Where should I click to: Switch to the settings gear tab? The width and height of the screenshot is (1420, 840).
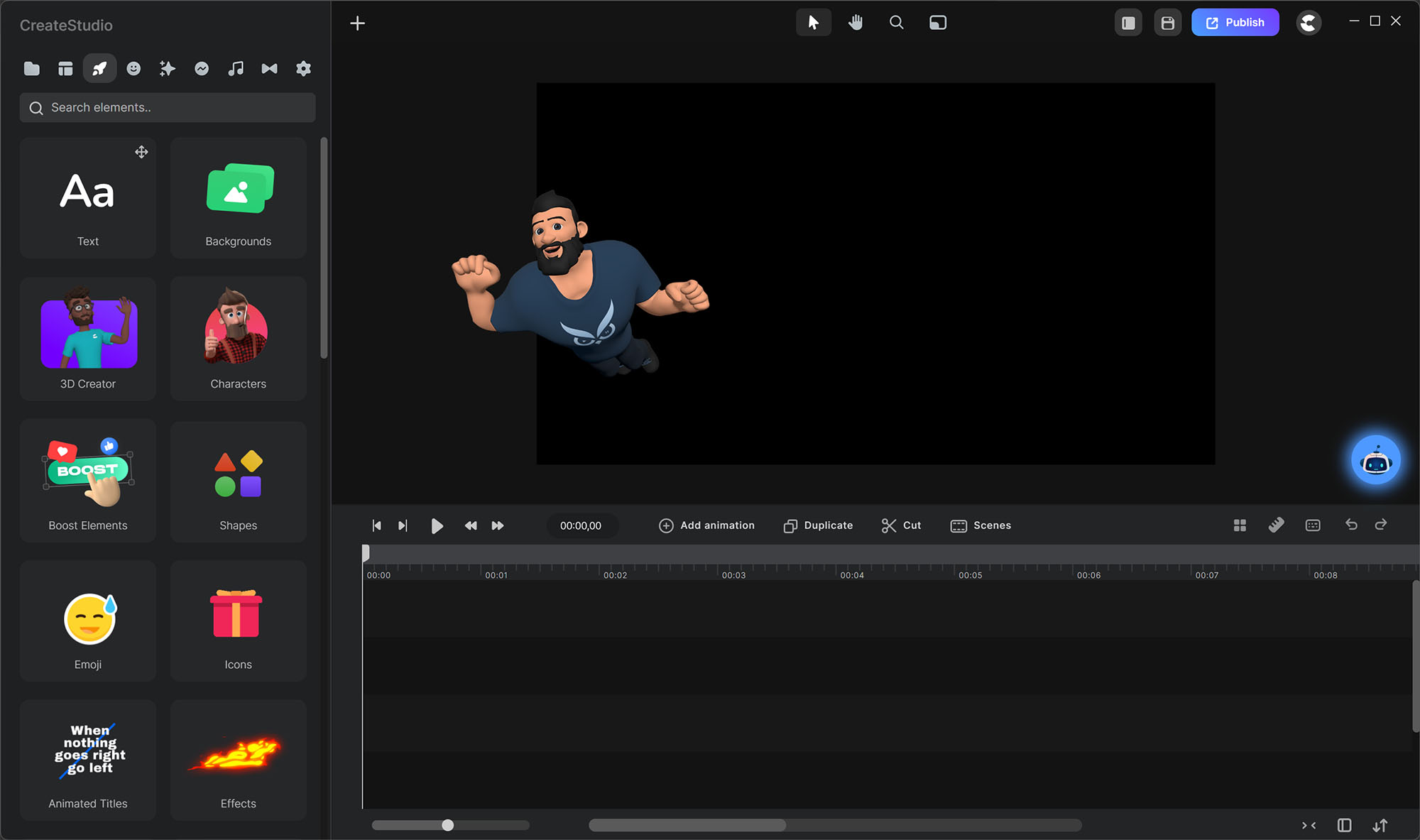[x=303, y=68]
